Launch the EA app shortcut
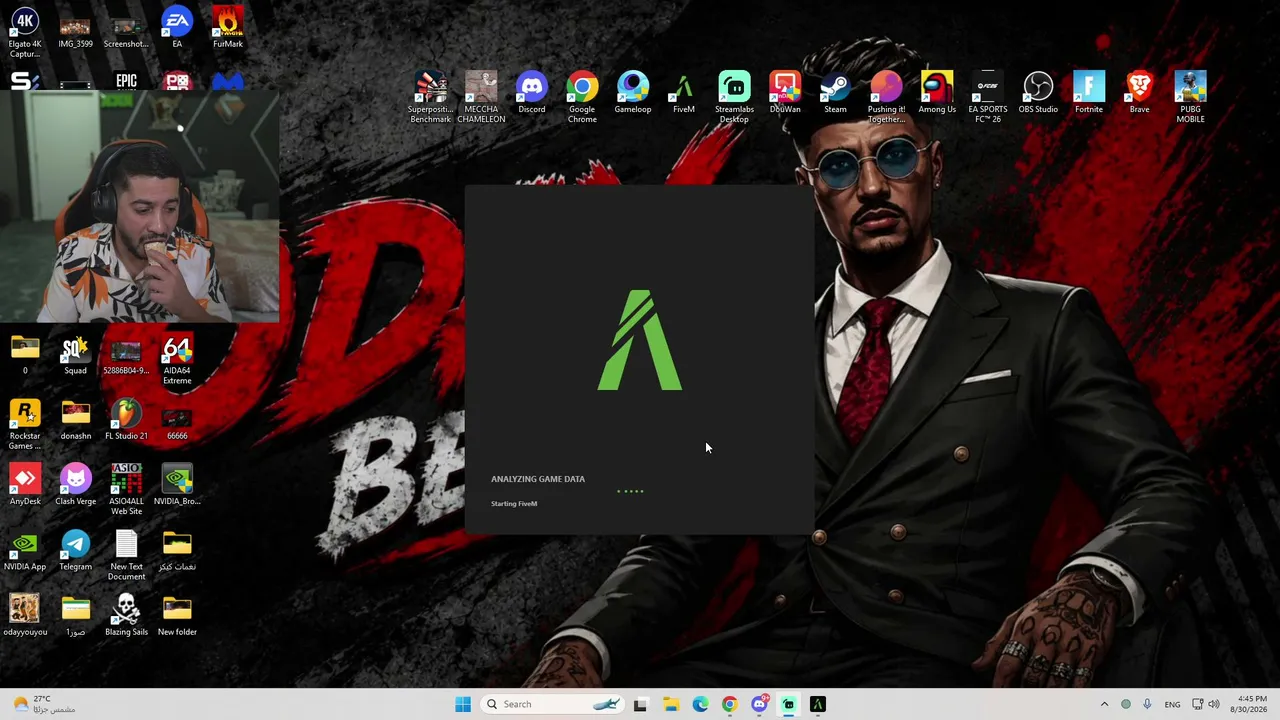Viewport: 1280px width, 720px height. [177, 29]
